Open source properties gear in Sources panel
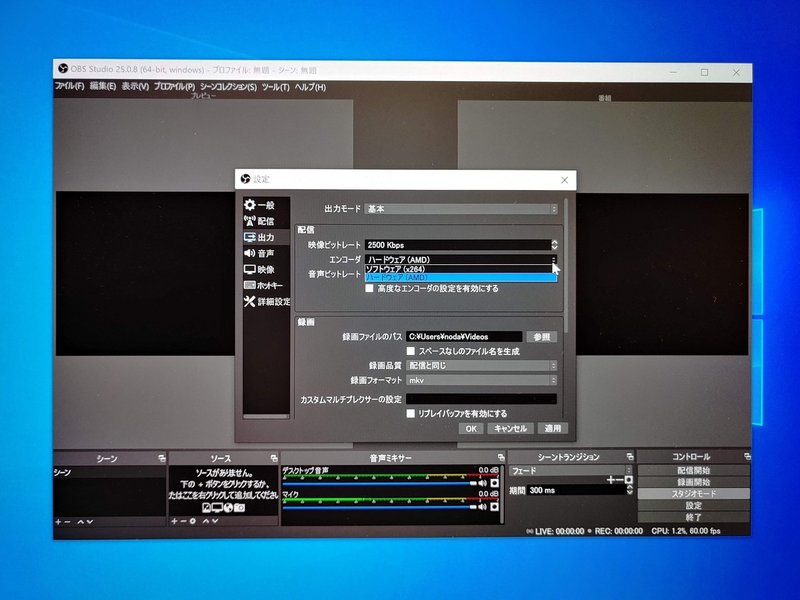800x600 pixels. (192, 521)
